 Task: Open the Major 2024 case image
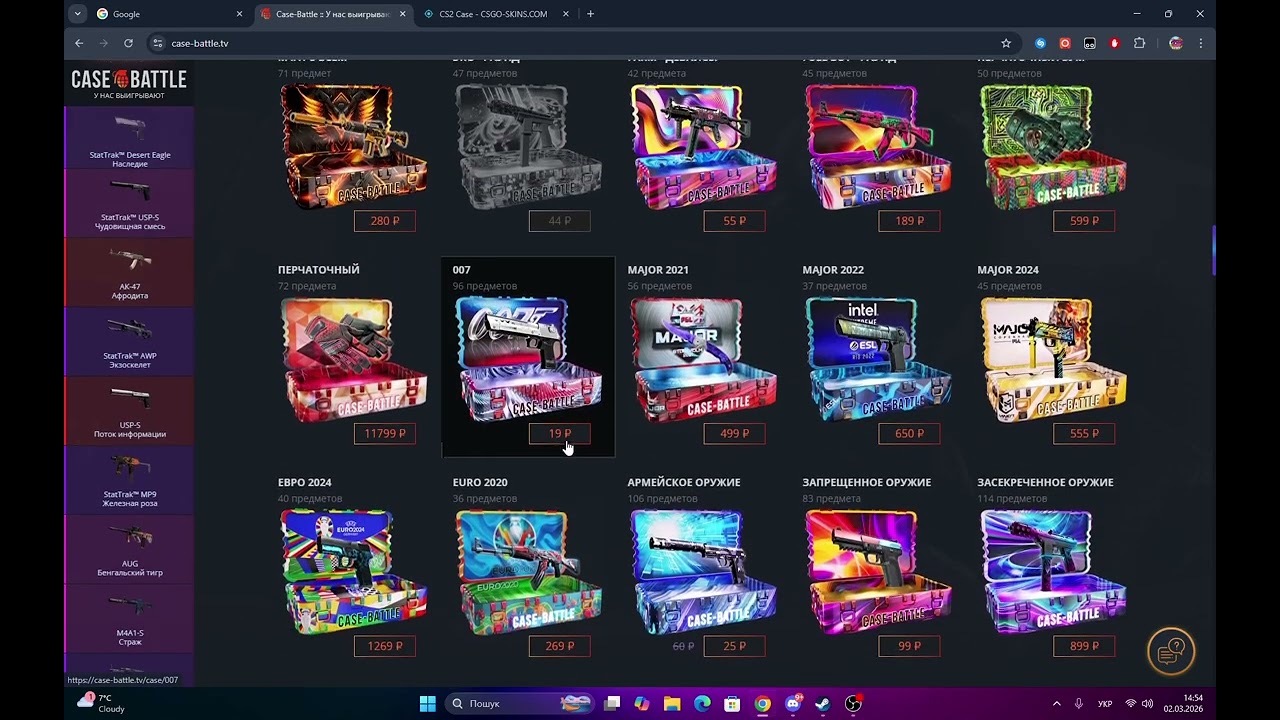(1053, 359)
